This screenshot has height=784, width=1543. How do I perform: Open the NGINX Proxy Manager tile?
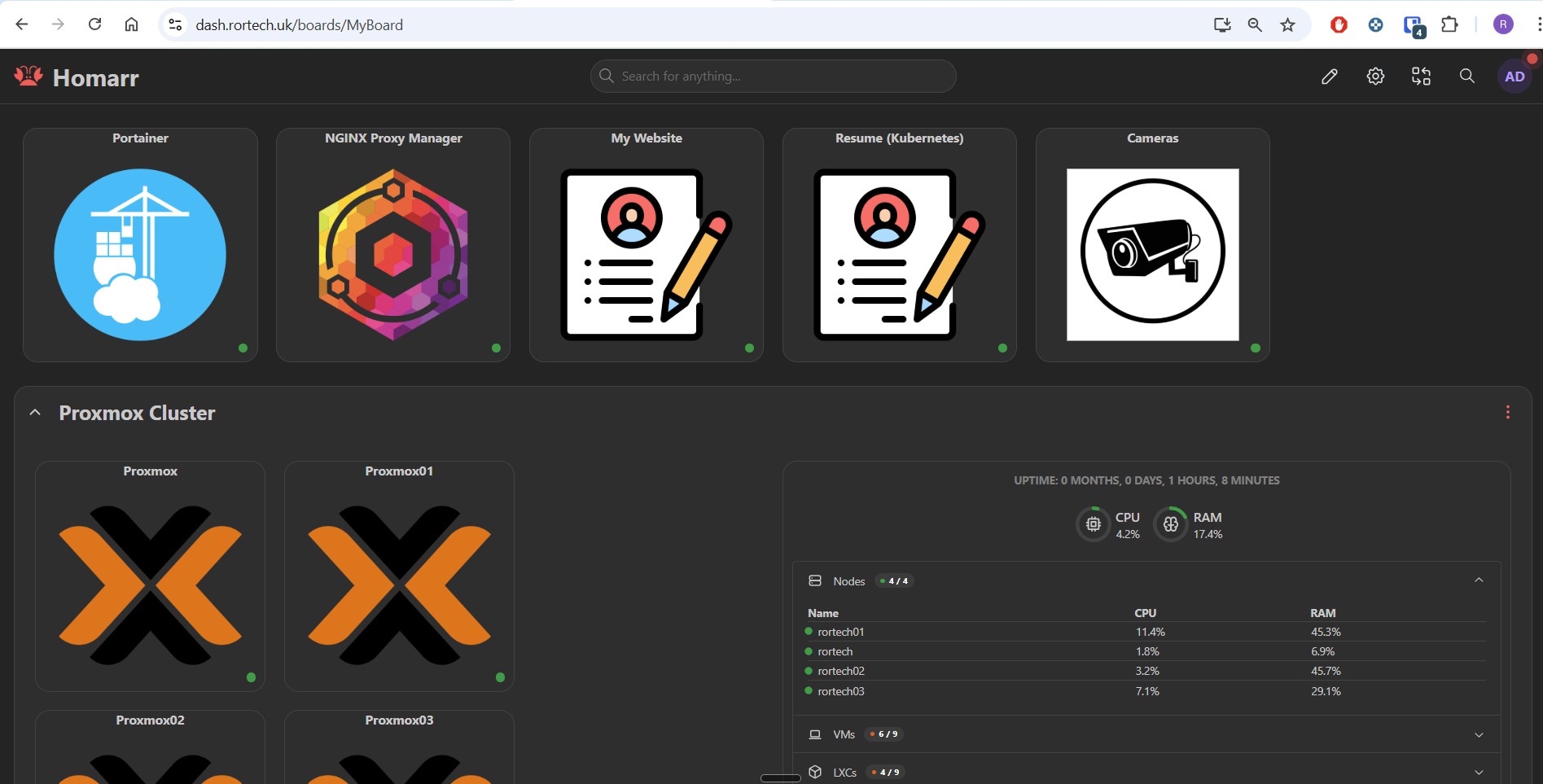coord(393,244)
